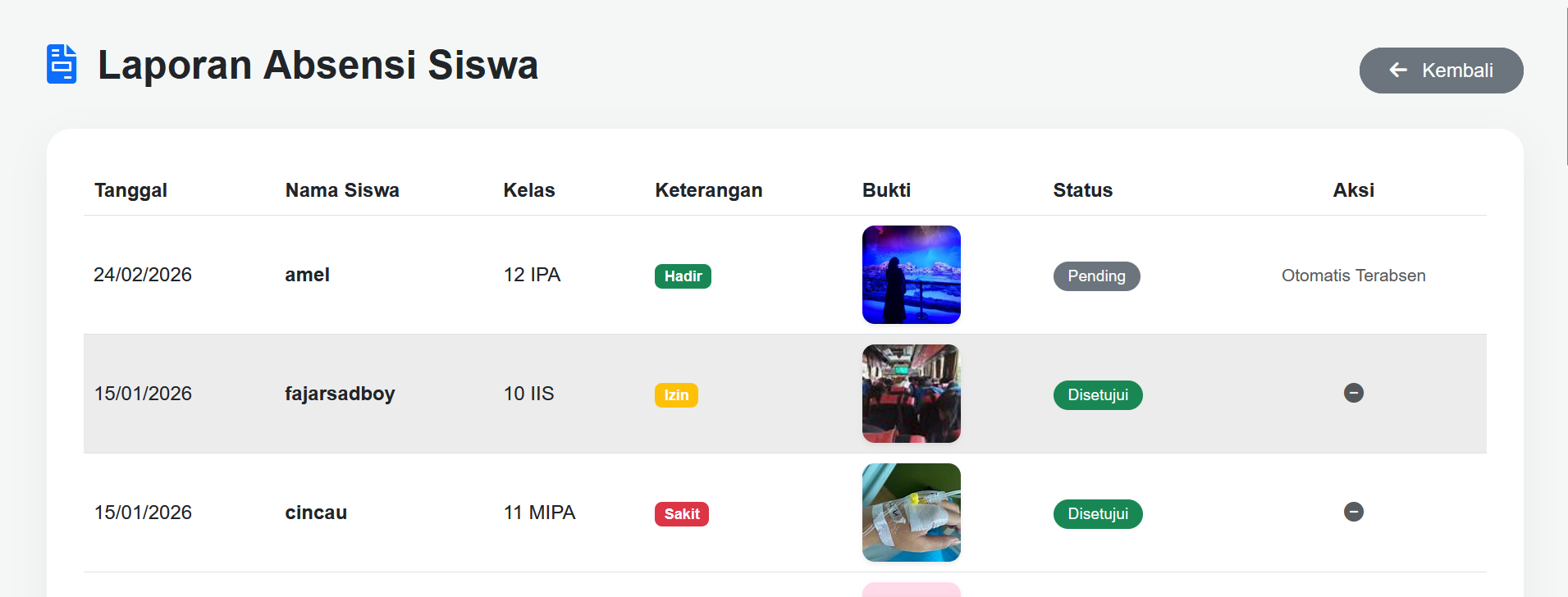Click the blue report document icon
Screen dimensions: 1568x597
(62, 64)
